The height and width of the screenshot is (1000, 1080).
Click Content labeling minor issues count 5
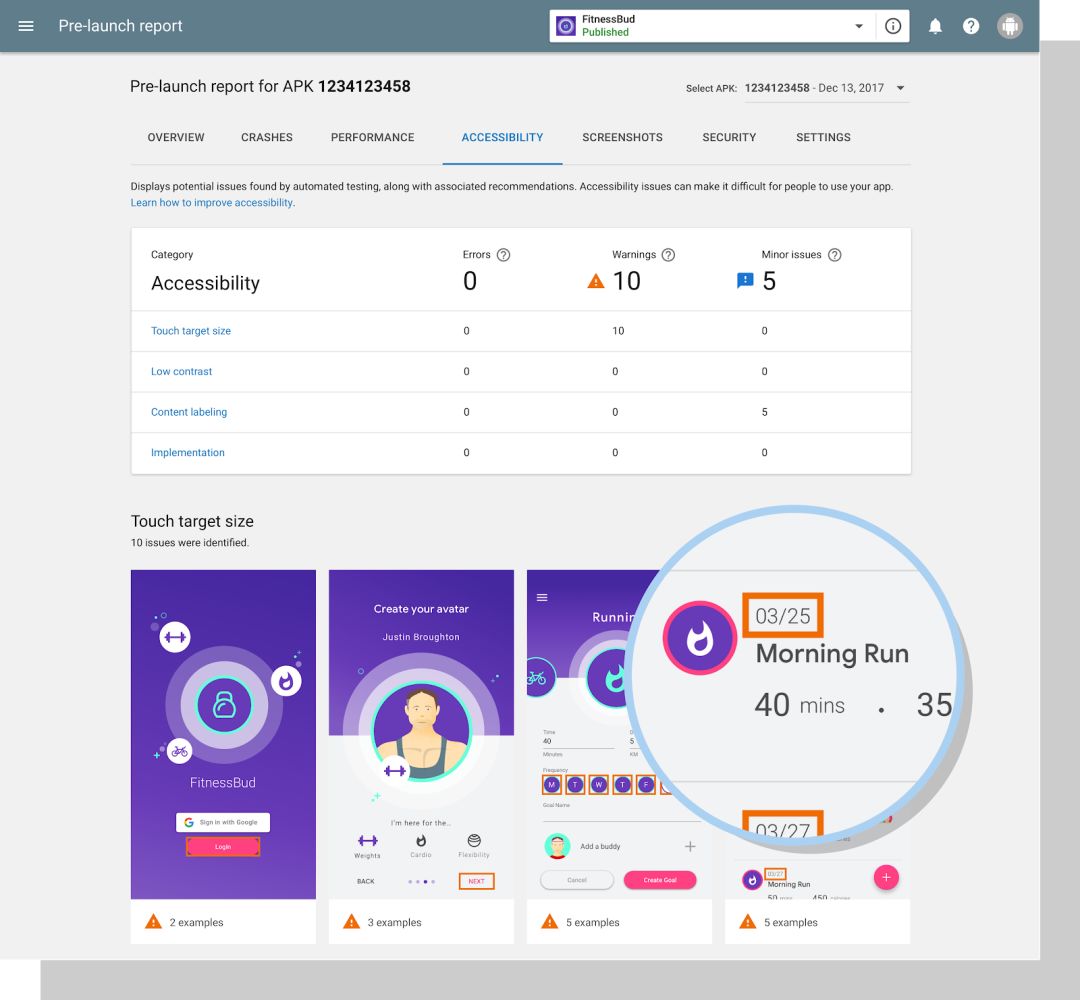[765, 412]
